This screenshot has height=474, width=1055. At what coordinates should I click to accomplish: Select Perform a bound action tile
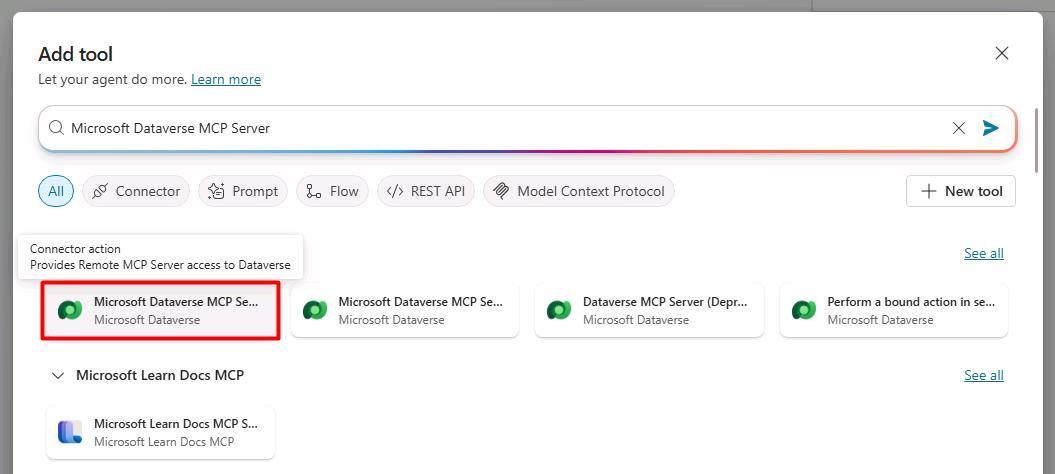coord(894,310)
